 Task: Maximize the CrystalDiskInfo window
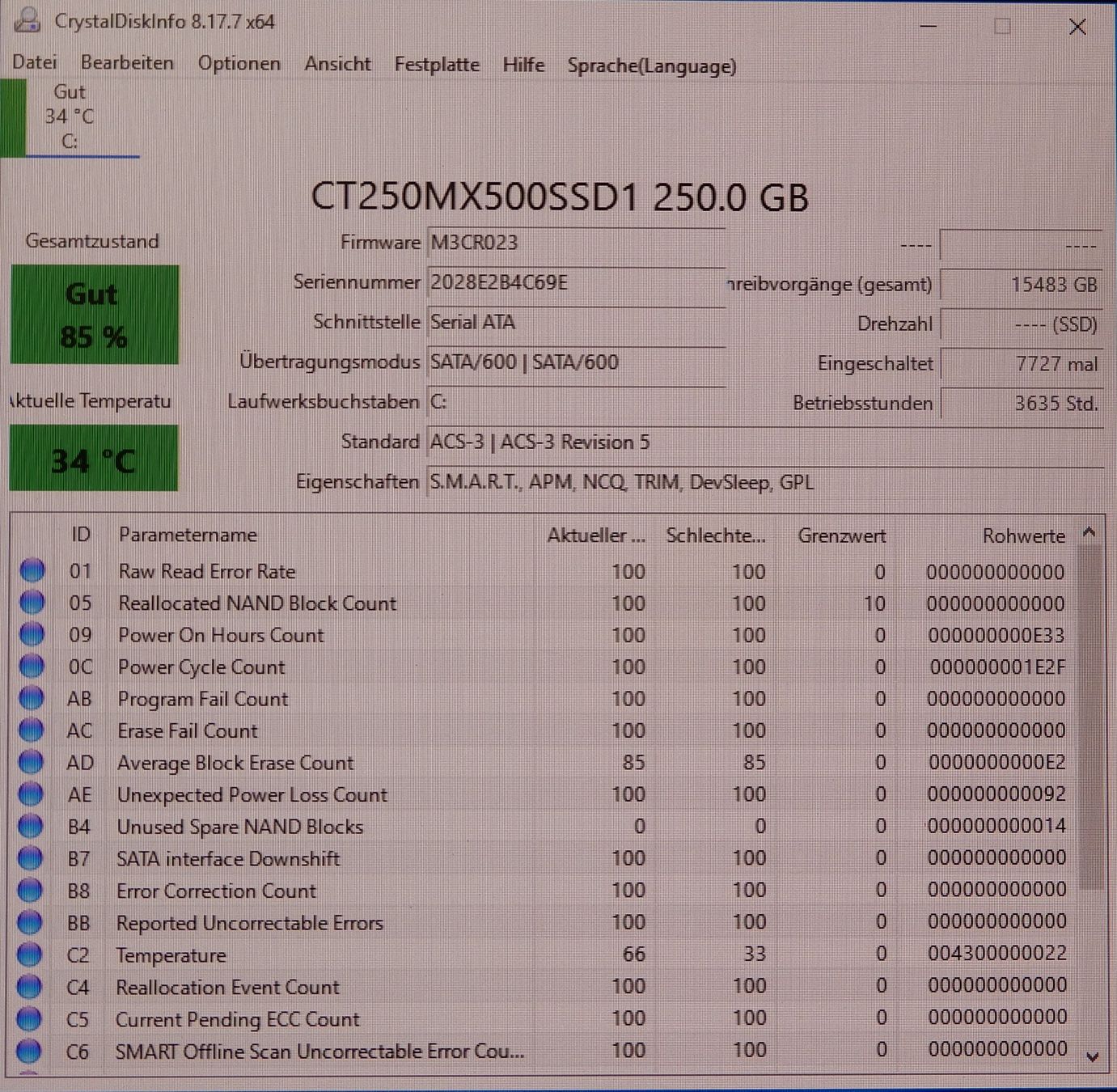1002,27
